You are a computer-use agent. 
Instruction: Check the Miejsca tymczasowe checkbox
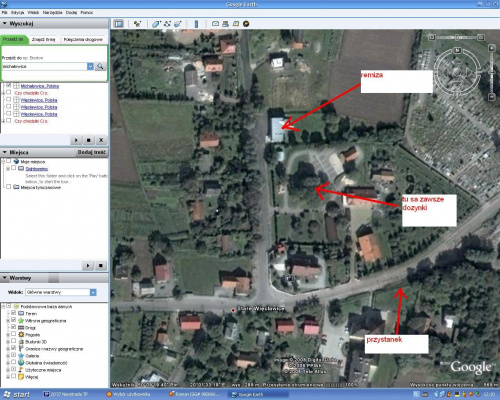coord(9,187)
